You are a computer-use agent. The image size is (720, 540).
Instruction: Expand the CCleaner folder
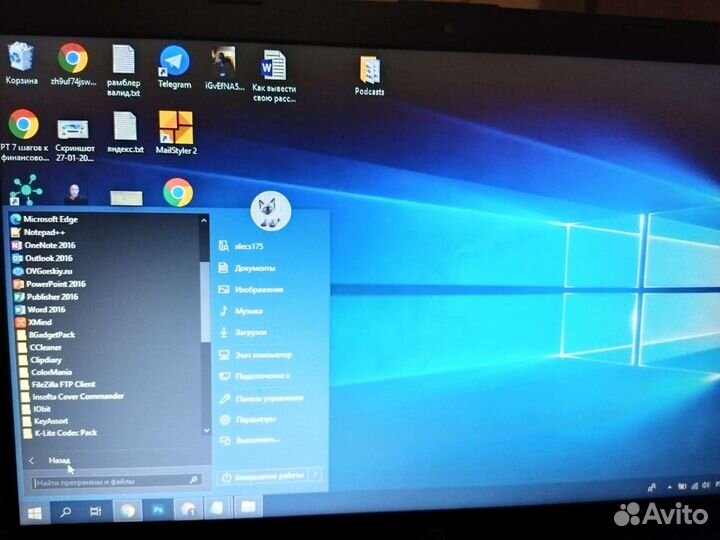[40, 347]
